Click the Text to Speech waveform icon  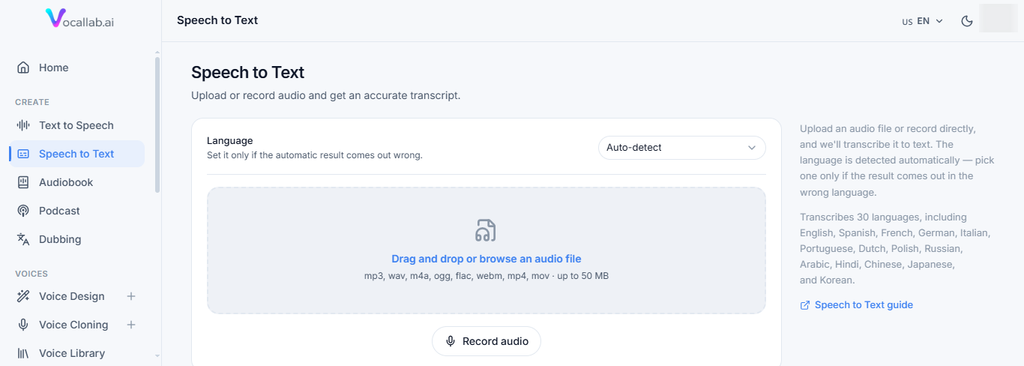[24, 125]
